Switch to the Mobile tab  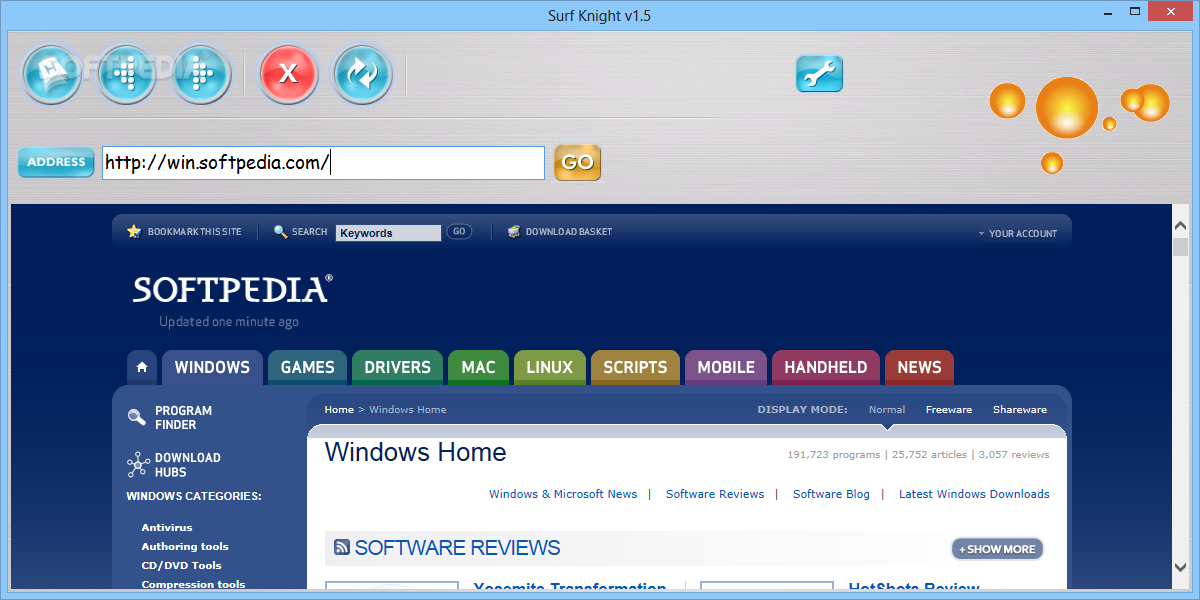[x=726, y=367]
